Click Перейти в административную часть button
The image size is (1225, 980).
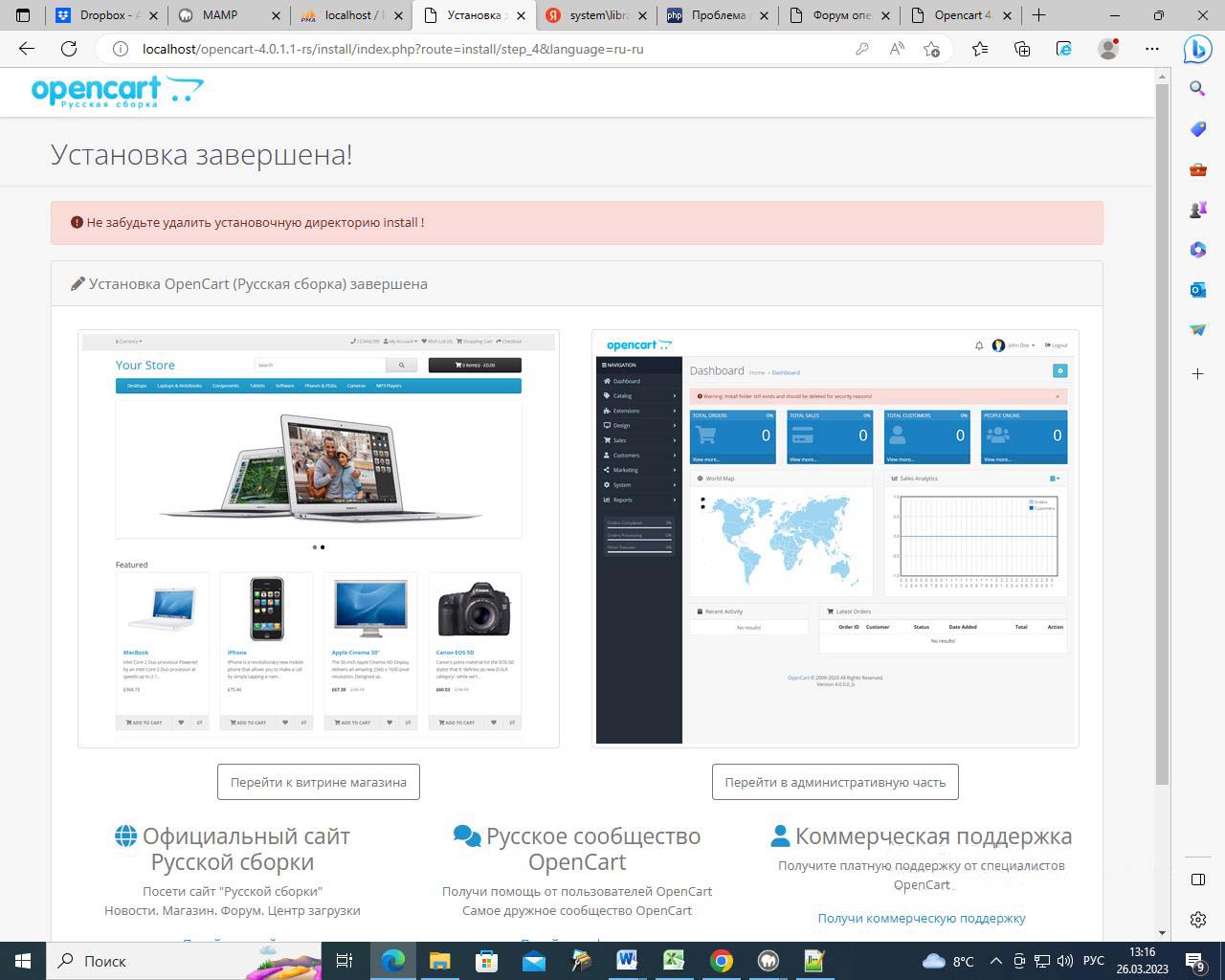click(835, 782)
